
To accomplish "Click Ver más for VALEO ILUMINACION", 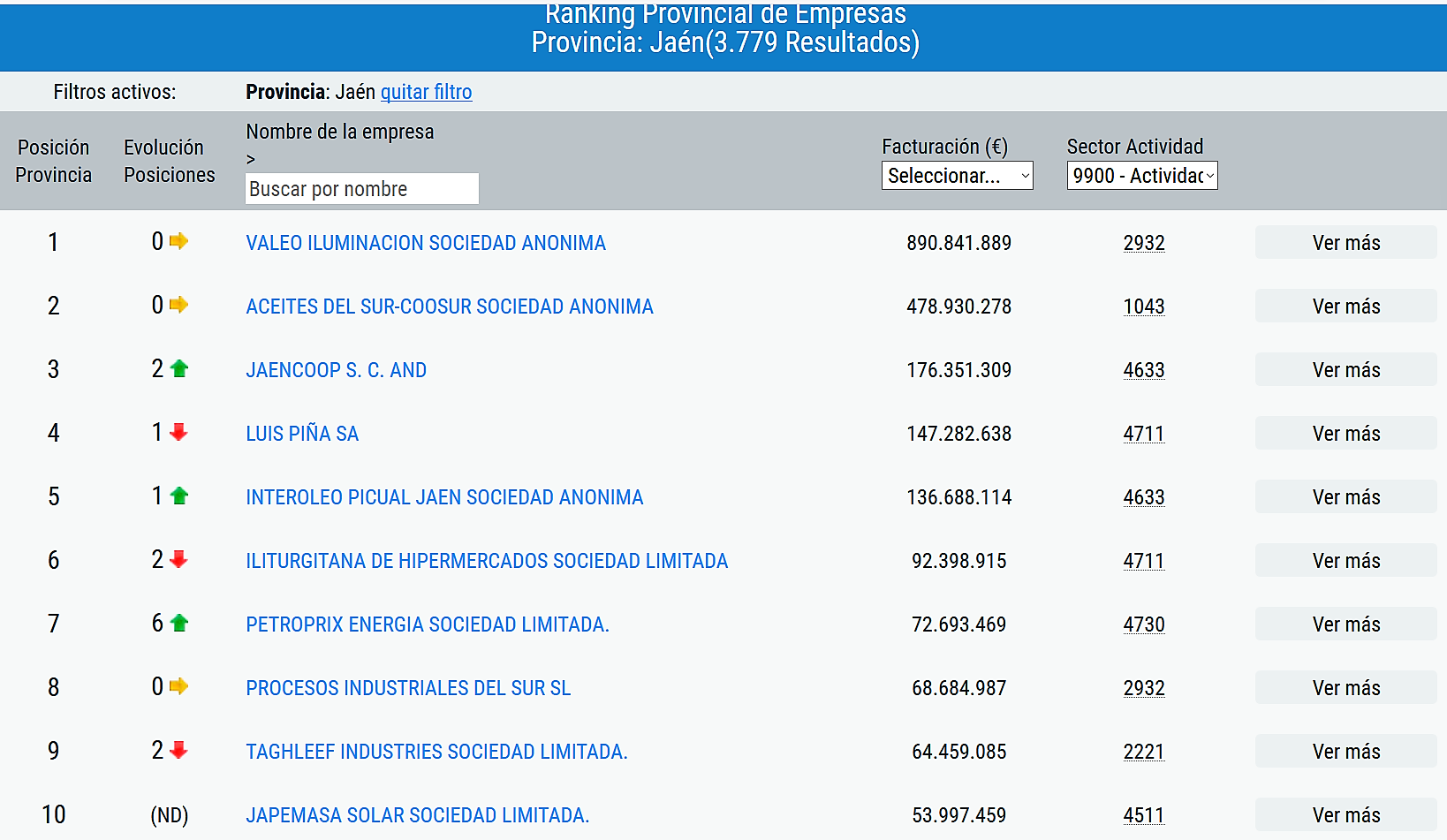I will [1345, 242].
